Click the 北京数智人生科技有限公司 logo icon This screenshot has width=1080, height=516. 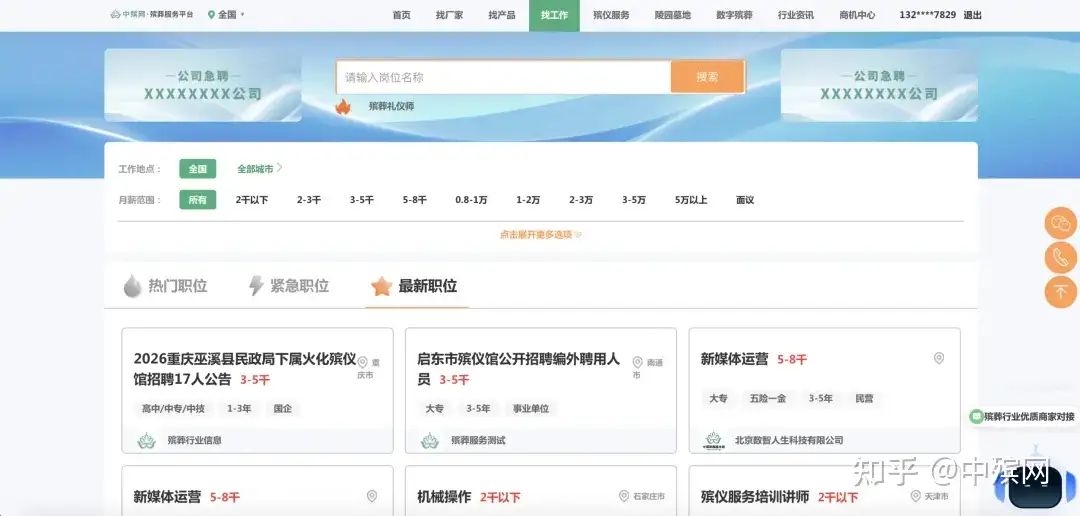click(x=713, y=440)
